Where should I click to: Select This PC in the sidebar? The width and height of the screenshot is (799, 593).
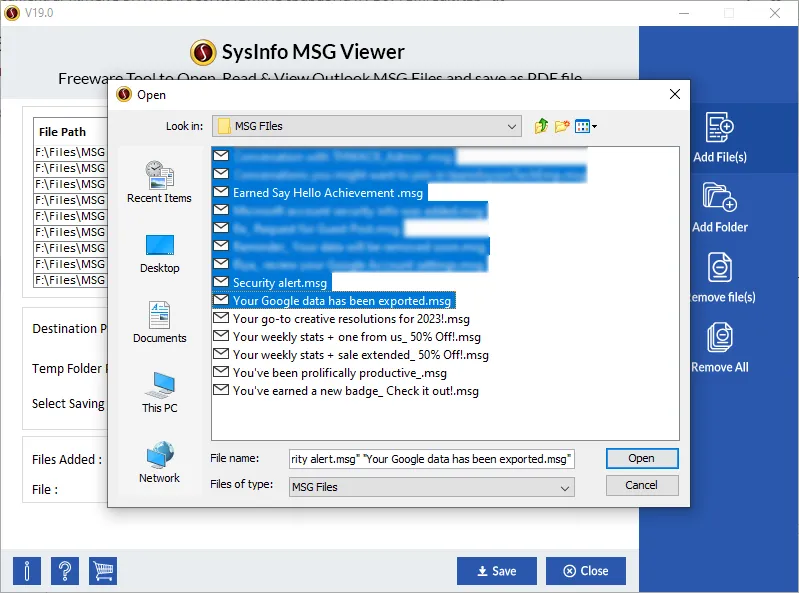(x=159, y=393)
